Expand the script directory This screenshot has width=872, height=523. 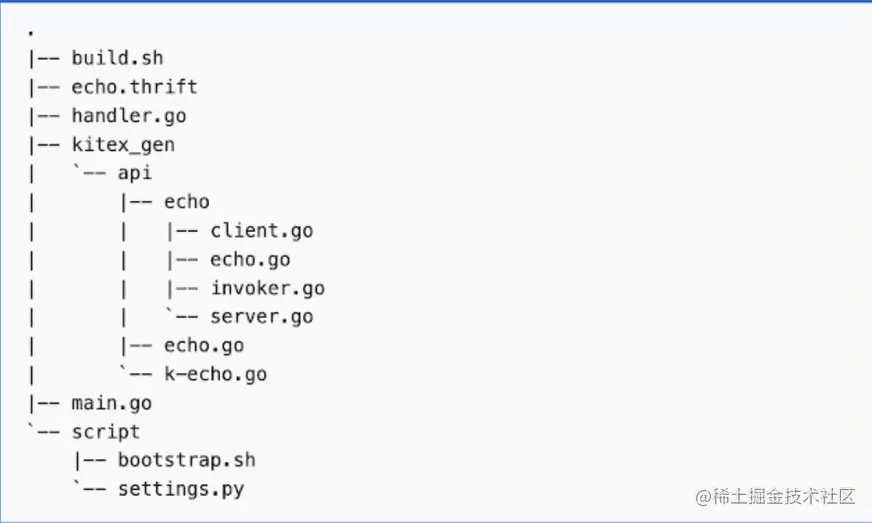click(105, 432)
